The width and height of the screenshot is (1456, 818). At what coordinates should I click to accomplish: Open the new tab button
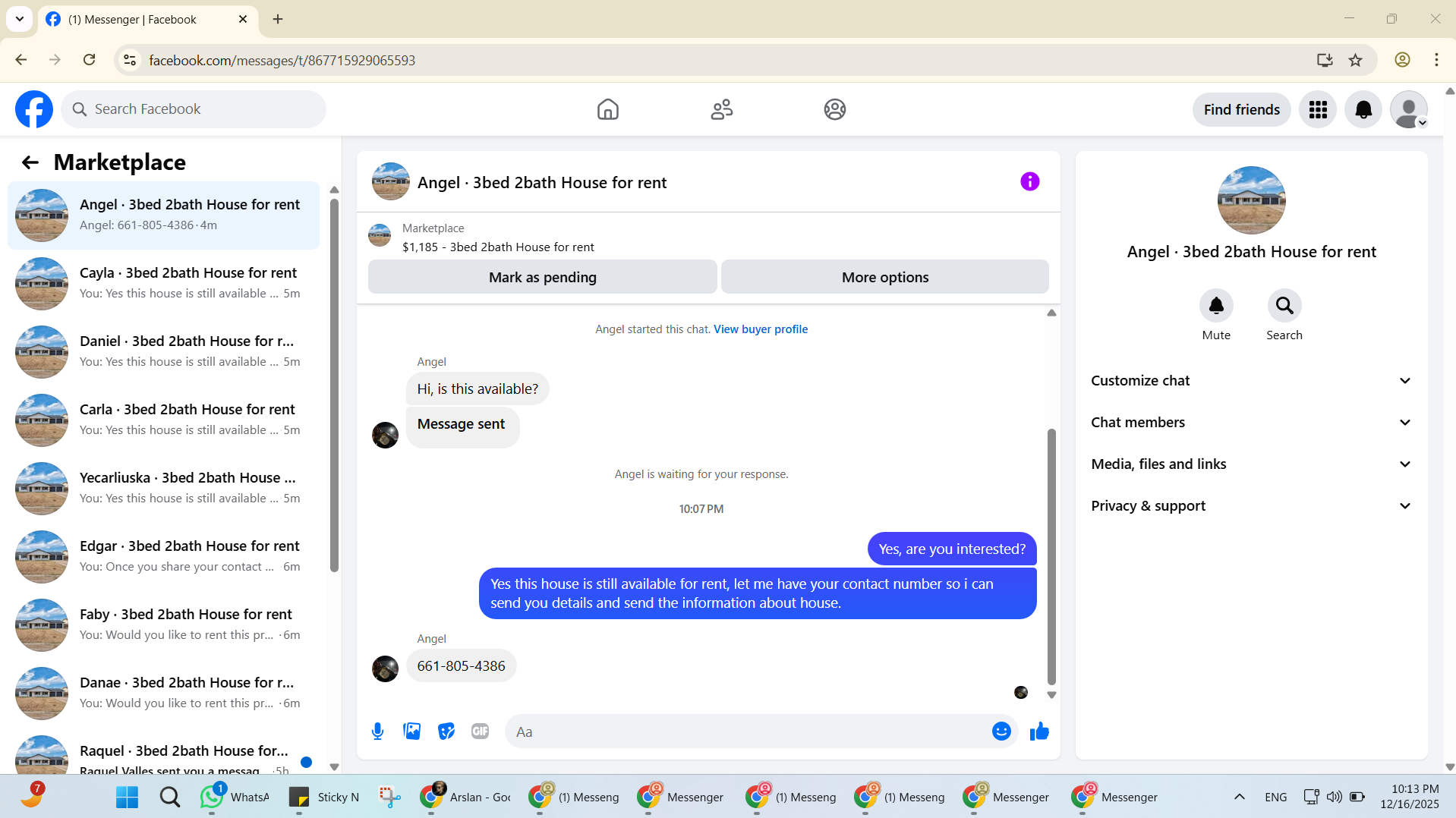(x=278, y=19)
